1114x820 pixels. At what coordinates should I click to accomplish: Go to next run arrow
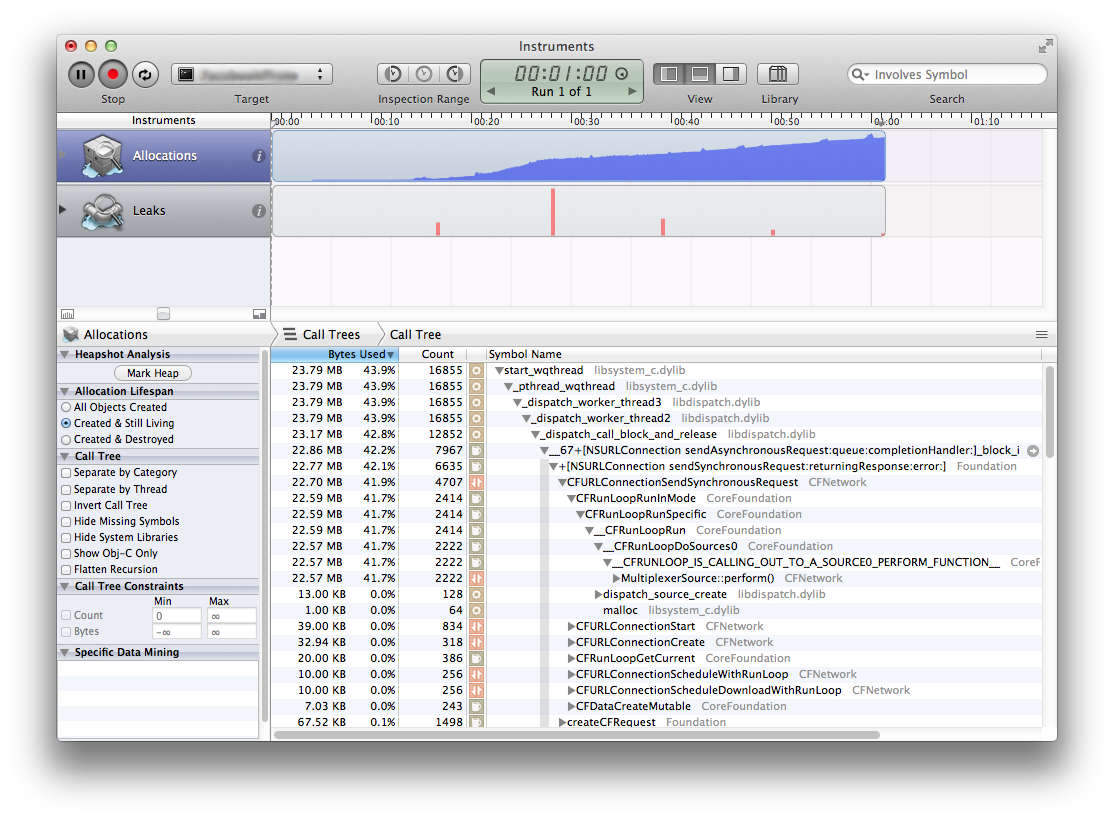632,92
